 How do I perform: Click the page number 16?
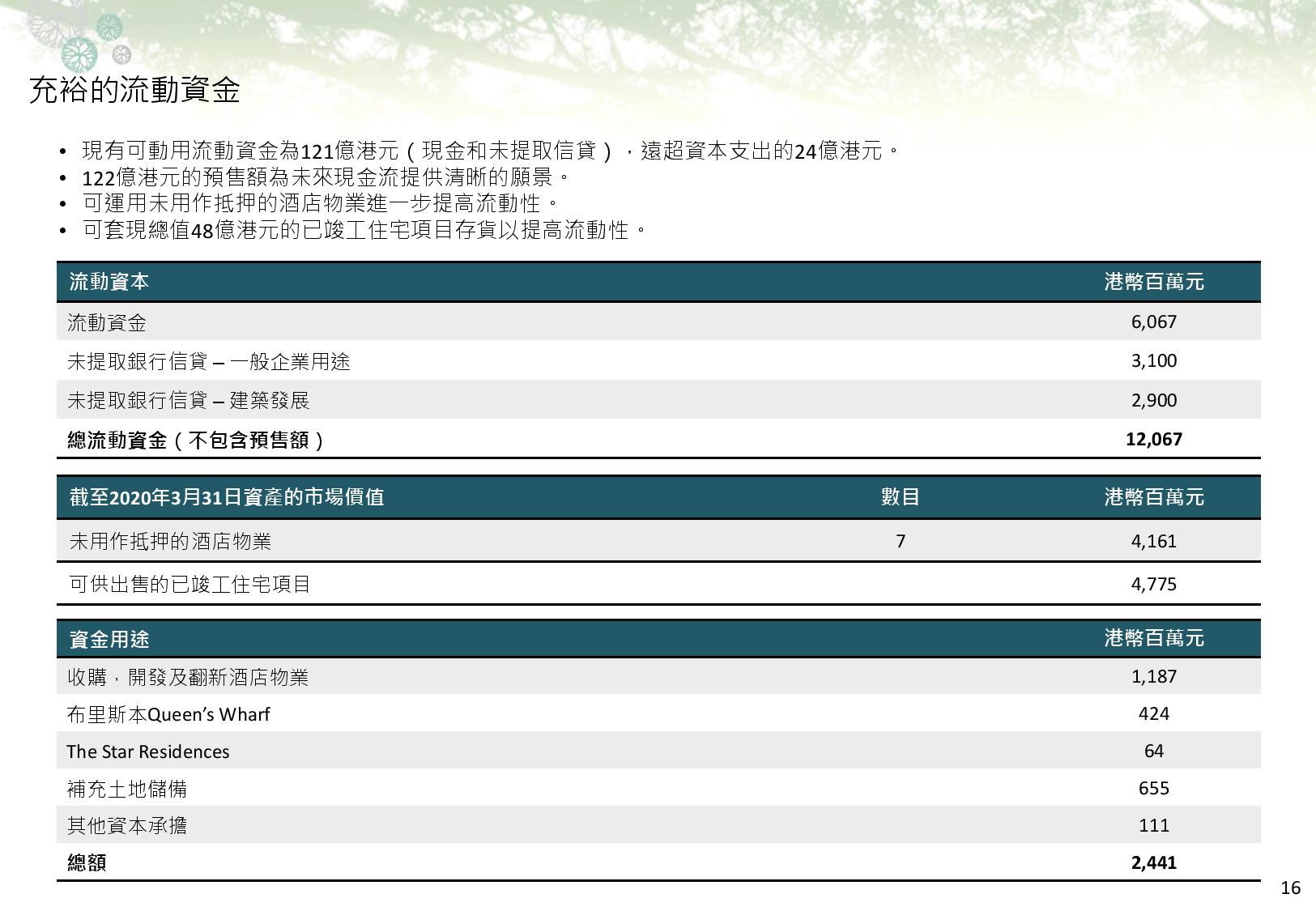1290,888
